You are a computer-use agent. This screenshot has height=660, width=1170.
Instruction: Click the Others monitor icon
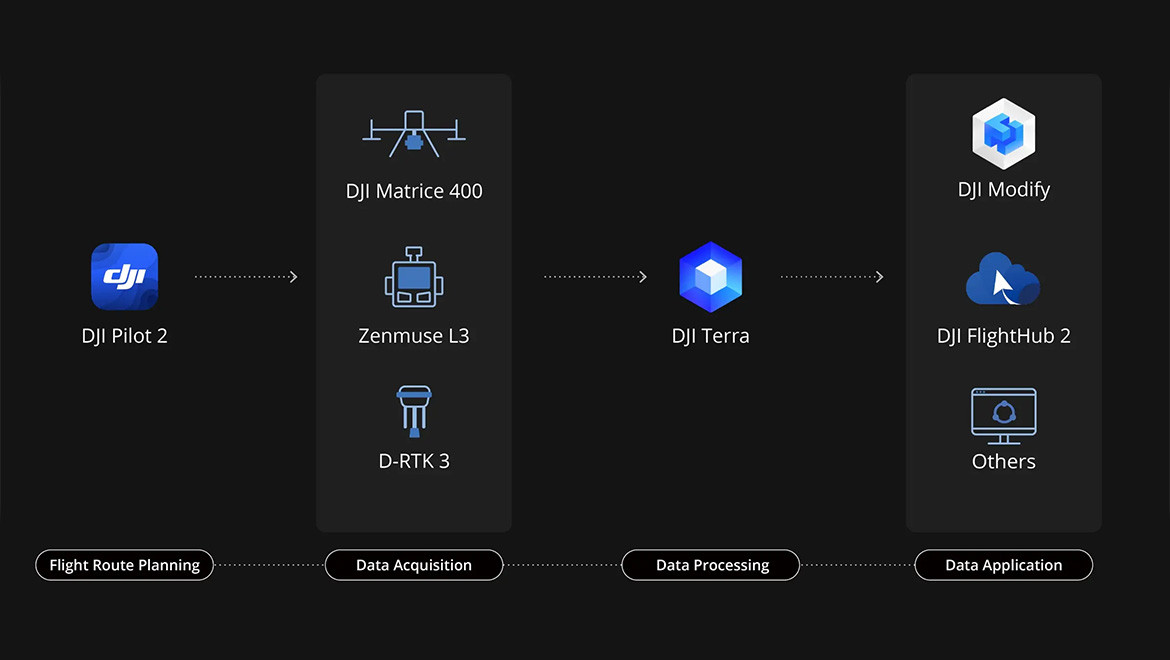[1004, 416]
